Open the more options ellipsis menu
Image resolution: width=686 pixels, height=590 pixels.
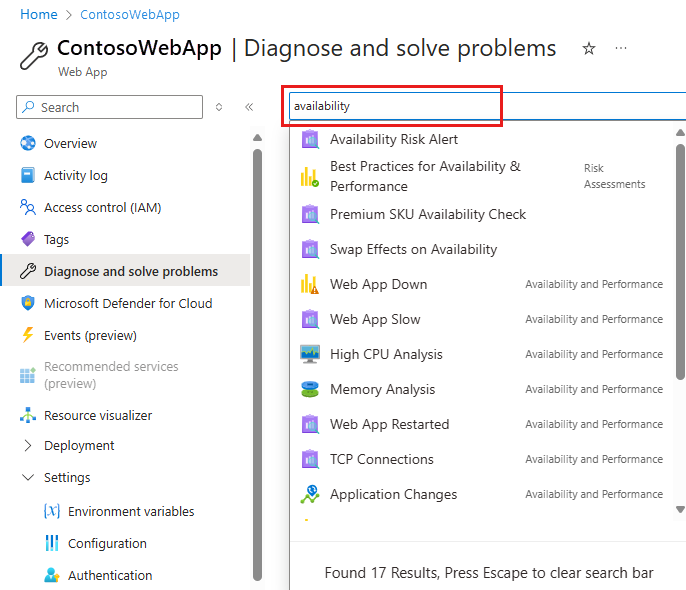coord(621,48)
